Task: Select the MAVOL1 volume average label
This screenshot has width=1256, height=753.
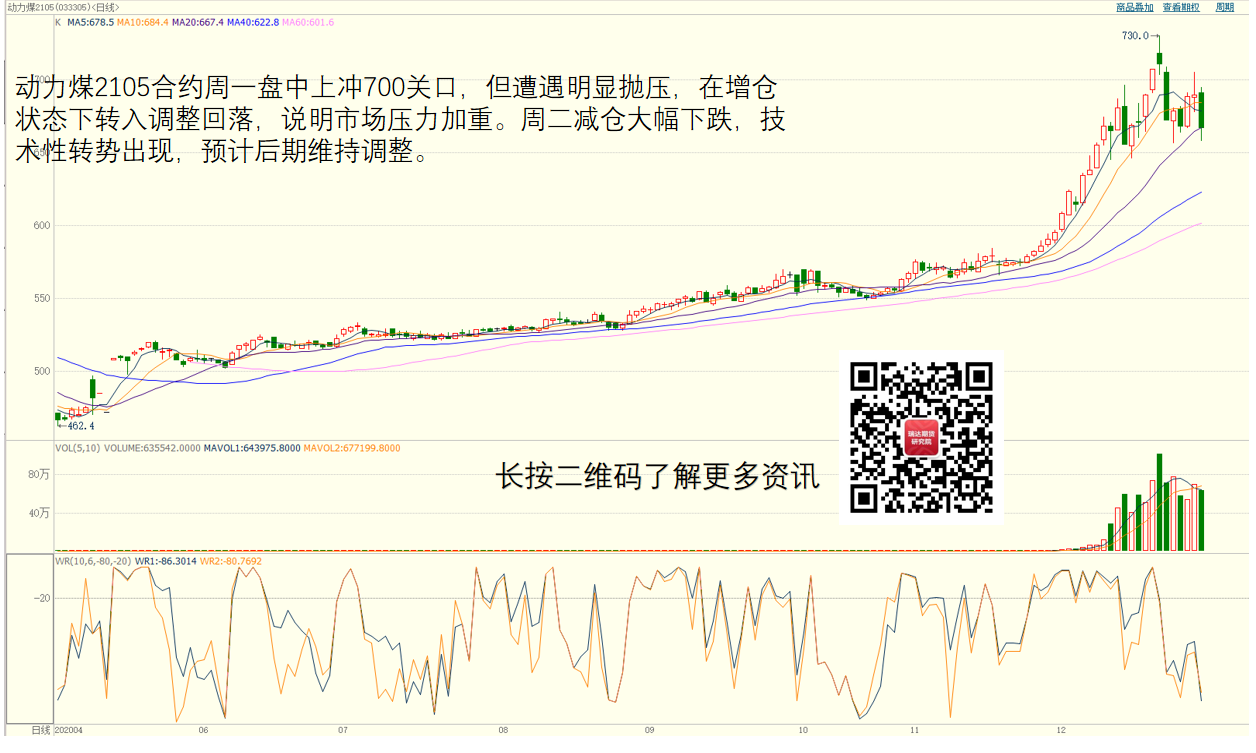Action: point(251,448)
